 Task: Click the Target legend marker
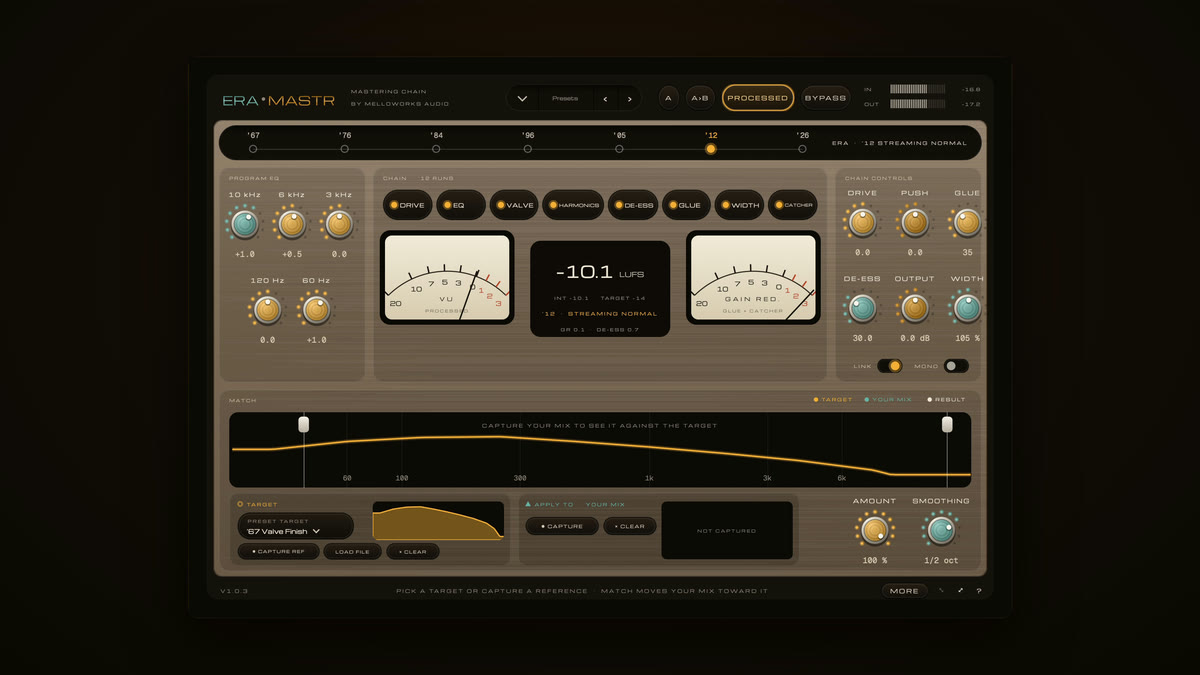[x=816, y=399]
